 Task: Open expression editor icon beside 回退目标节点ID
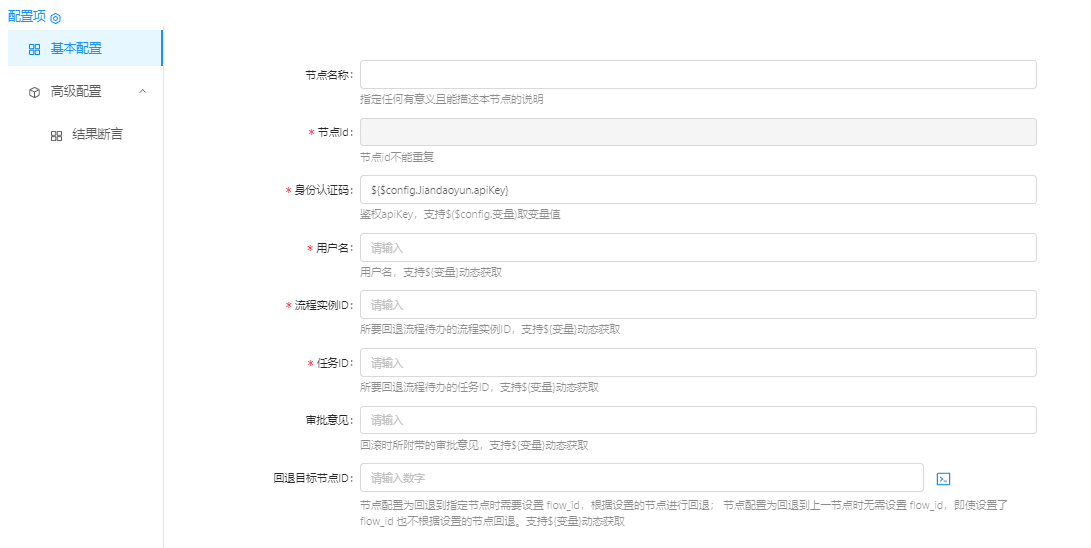coord(943,479)
